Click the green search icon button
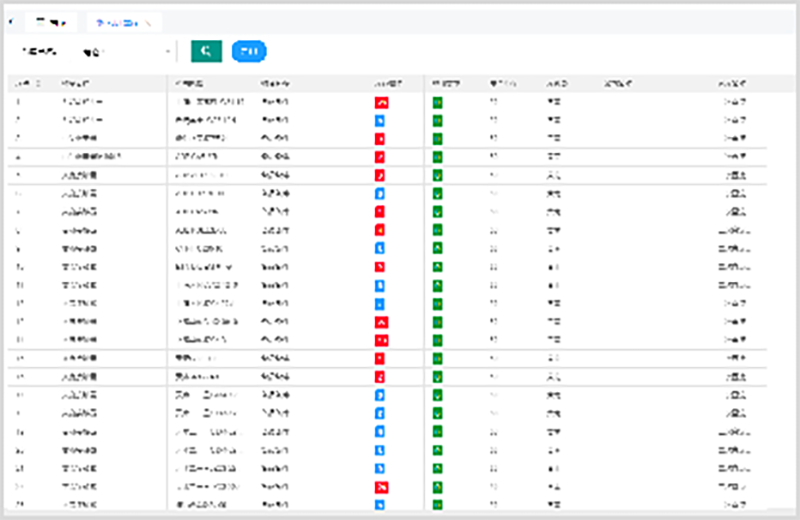 click(206, 51)
